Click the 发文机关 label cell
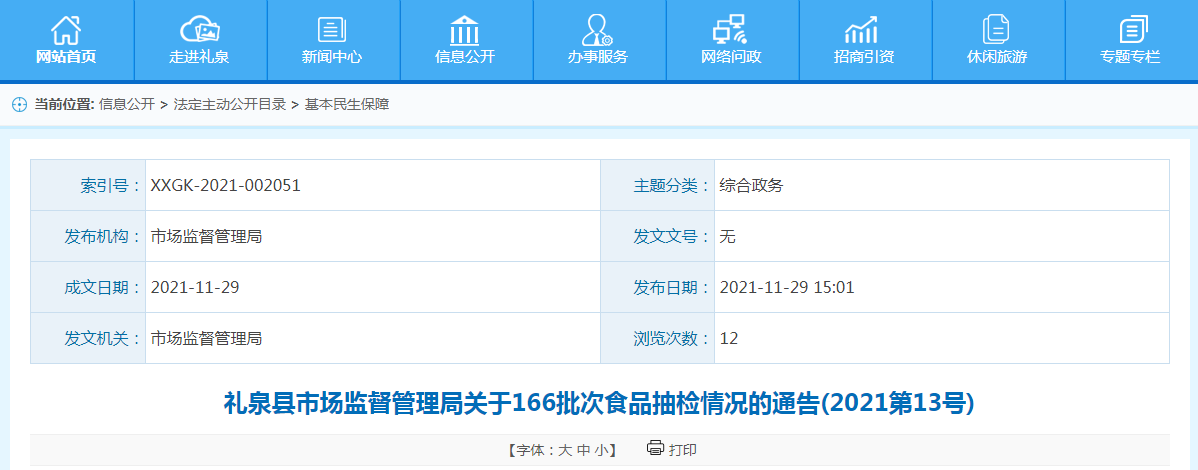The height and width of the screenshot is (470, 1198). (88, 338)
